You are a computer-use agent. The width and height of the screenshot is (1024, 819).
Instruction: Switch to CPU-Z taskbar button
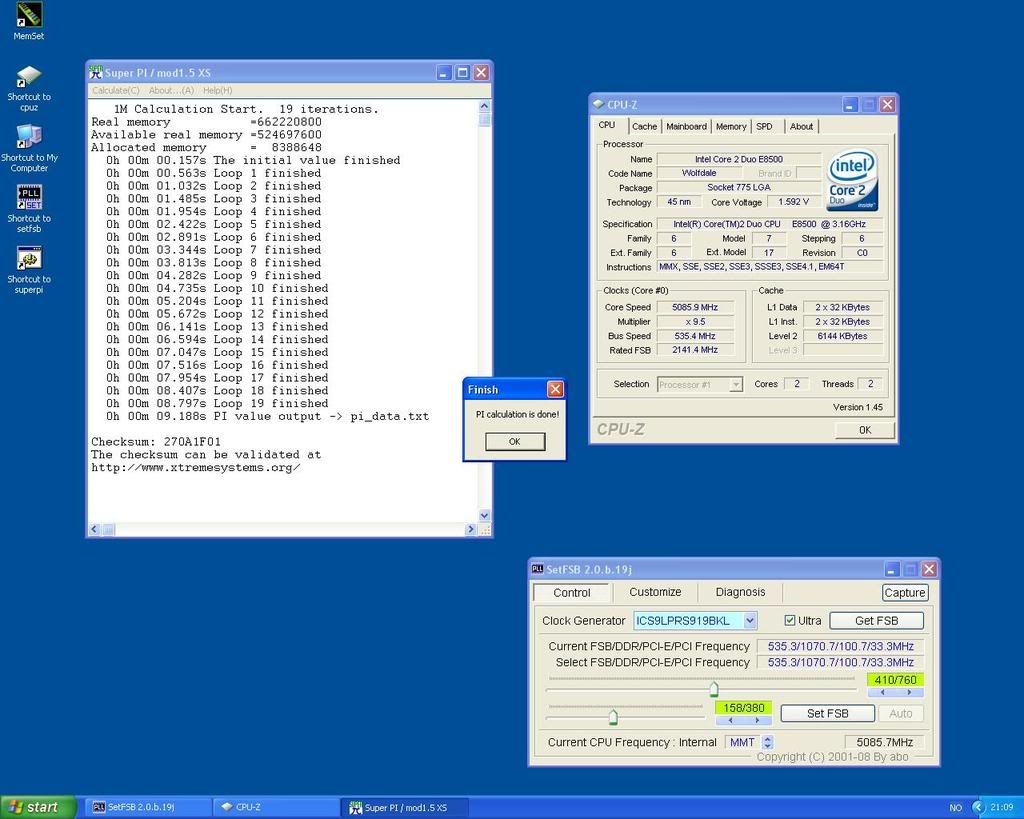(x=276, y=807)
